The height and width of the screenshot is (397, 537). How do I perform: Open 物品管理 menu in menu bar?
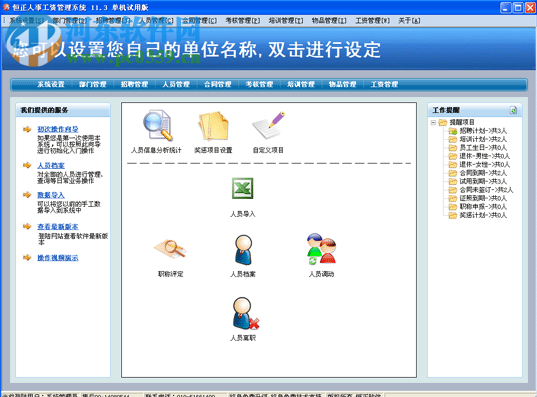click(329, 21)
